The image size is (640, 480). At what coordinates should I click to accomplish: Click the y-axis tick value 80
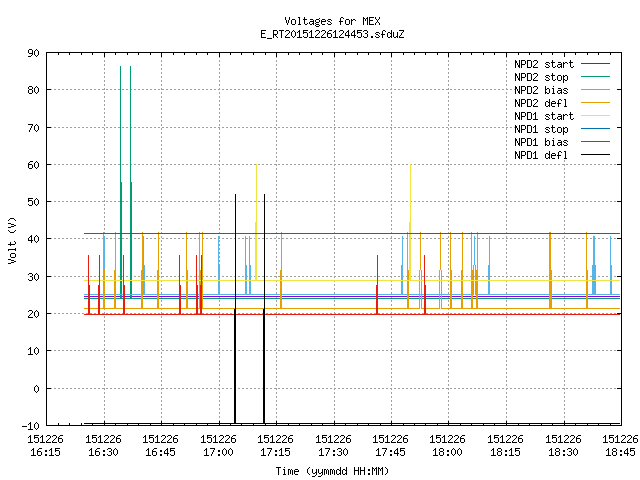click(33, 90)
